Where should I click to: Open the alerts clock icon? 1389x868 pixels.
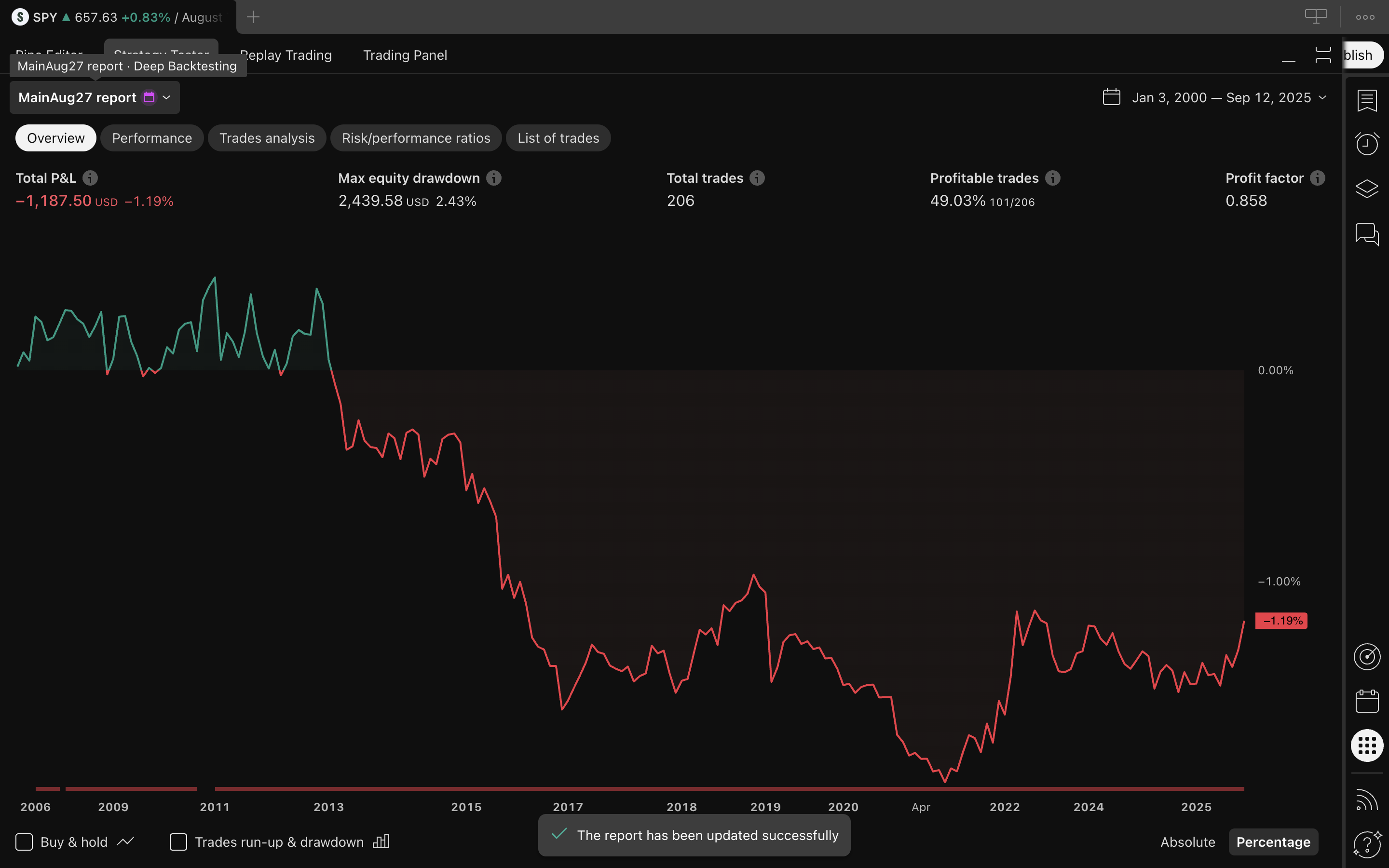pyautogui.click(x=1367, y=144)
